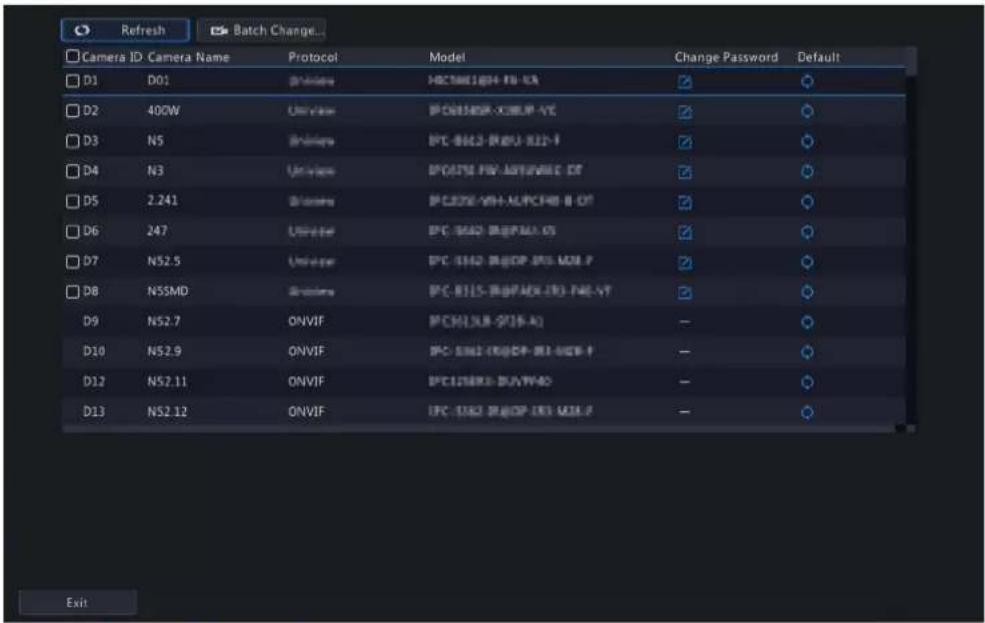
Task: Restore default for camera N52.12
Action: pos(807,412)
